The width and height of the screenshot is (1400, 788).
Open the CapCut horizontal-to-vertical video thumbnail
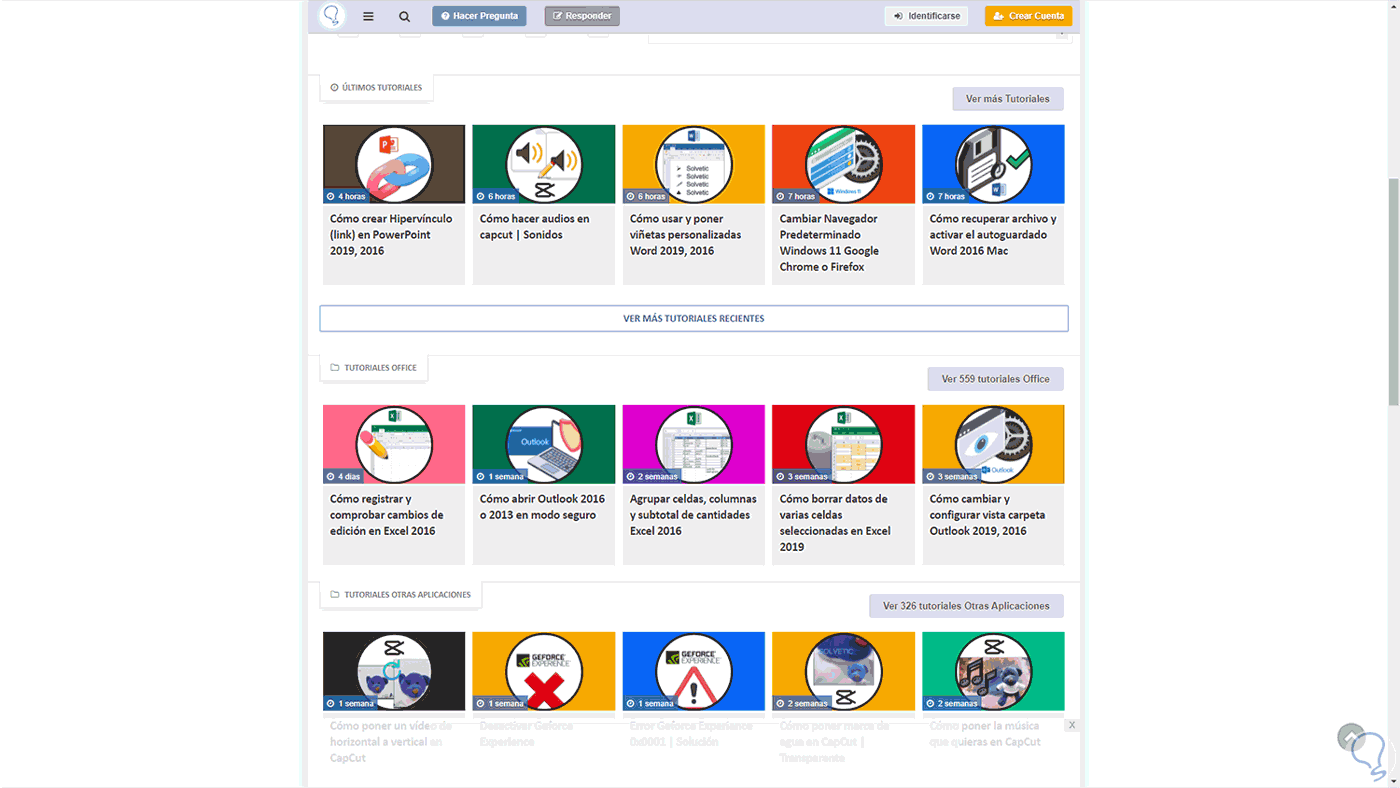[x=394, y=671]
